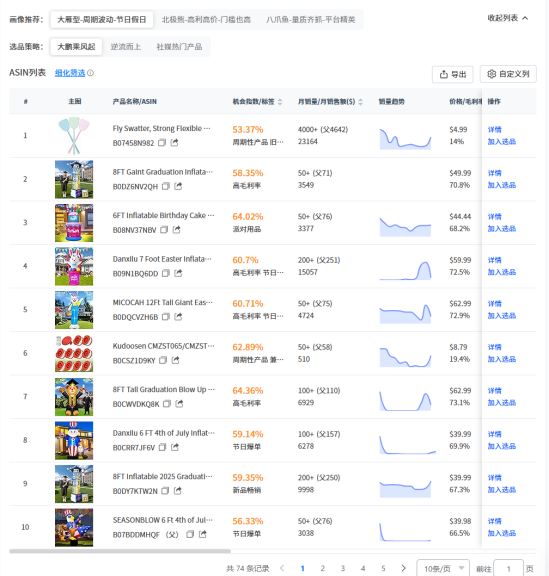This screenshot has width=549, height=576.
Task: Open external link icon for B0DZ6NV2QH
Action: tap(178, 186)
